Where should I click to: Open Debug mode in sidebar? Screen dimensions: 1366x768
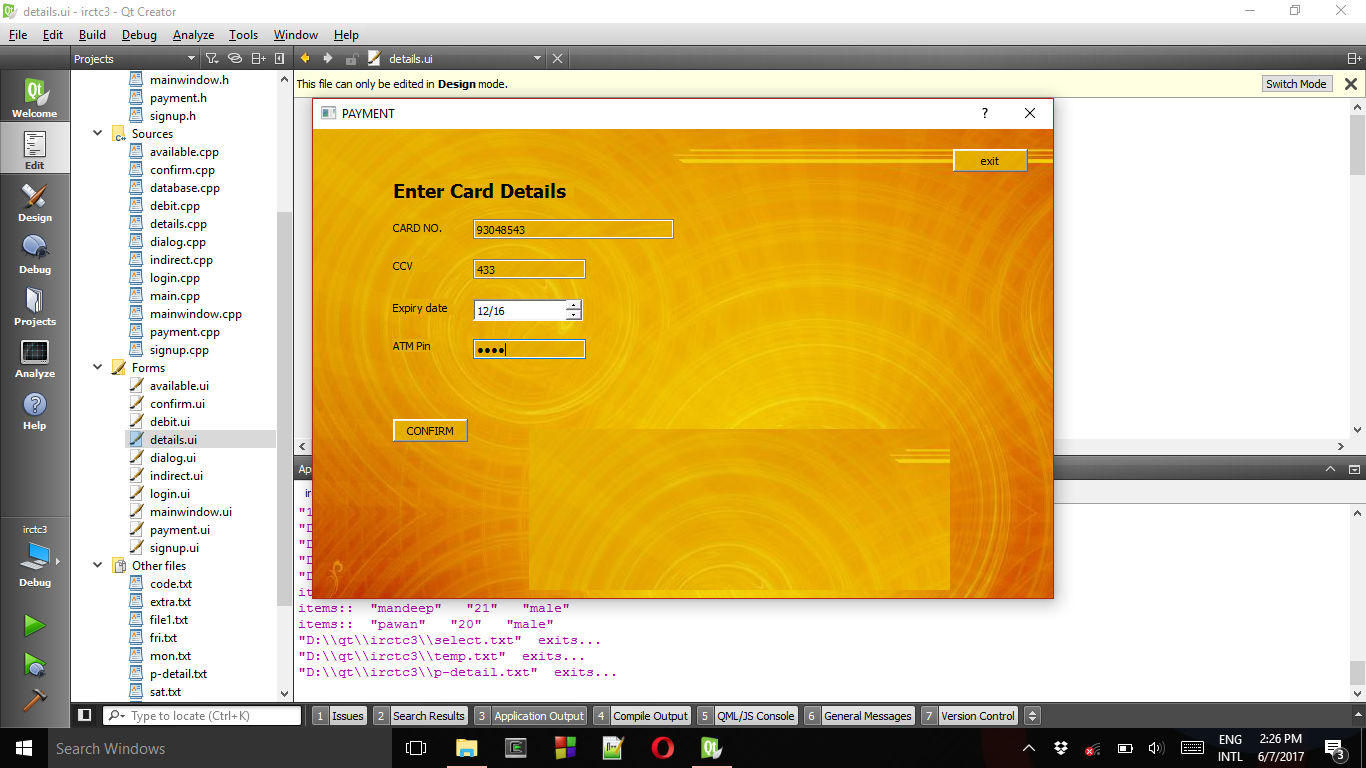tap(34, 255)
